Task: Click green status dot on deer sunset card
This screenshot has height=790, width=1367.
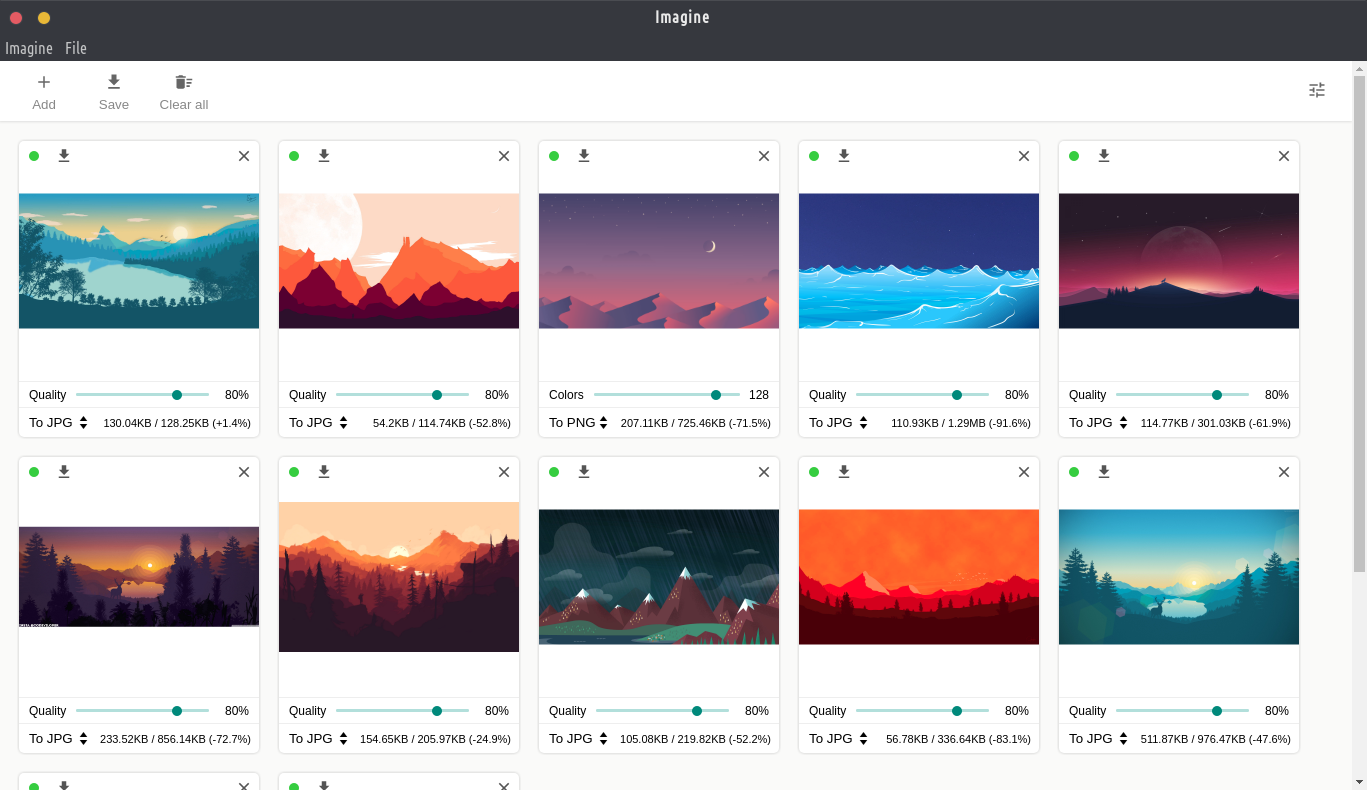Action: pyautogui.click(x=34, y=472)
